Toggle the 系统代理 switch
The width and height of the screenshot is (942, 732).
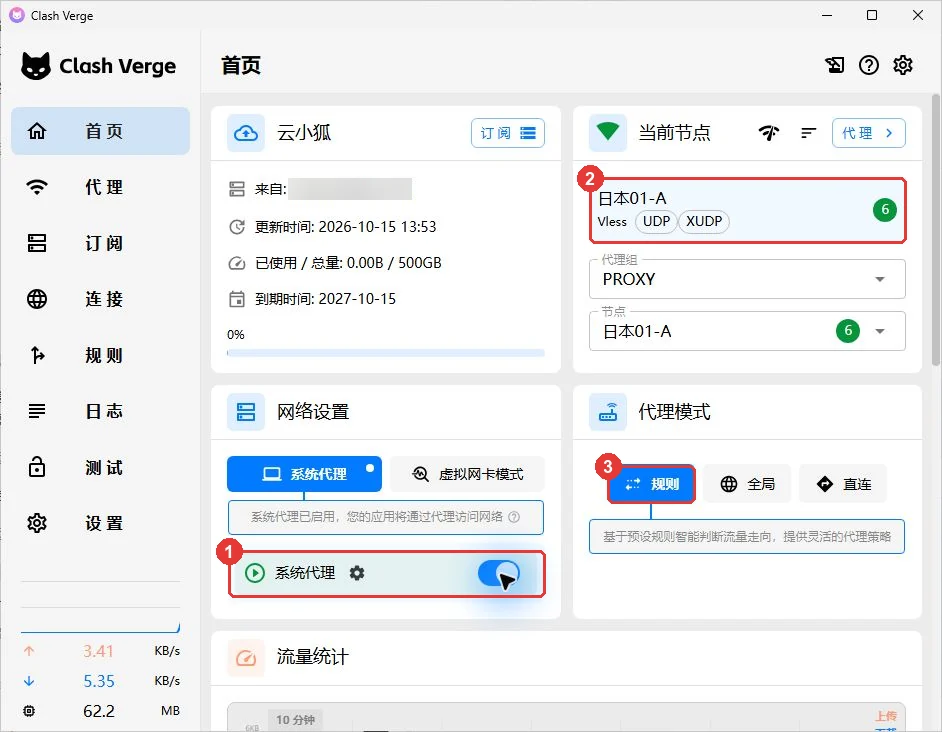tap(499, 573)
